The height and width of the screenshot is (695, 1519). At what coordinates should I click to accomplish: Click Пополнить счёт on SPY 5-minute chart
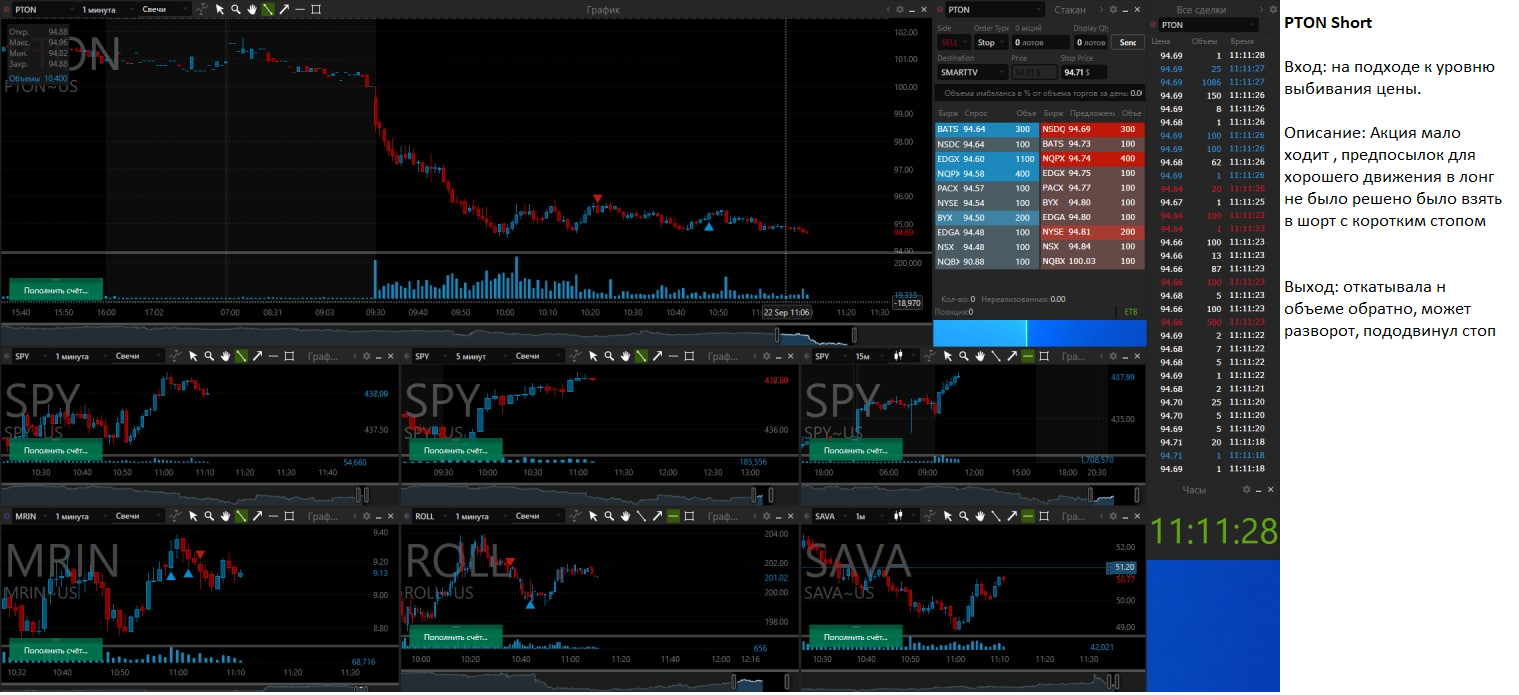456,450
